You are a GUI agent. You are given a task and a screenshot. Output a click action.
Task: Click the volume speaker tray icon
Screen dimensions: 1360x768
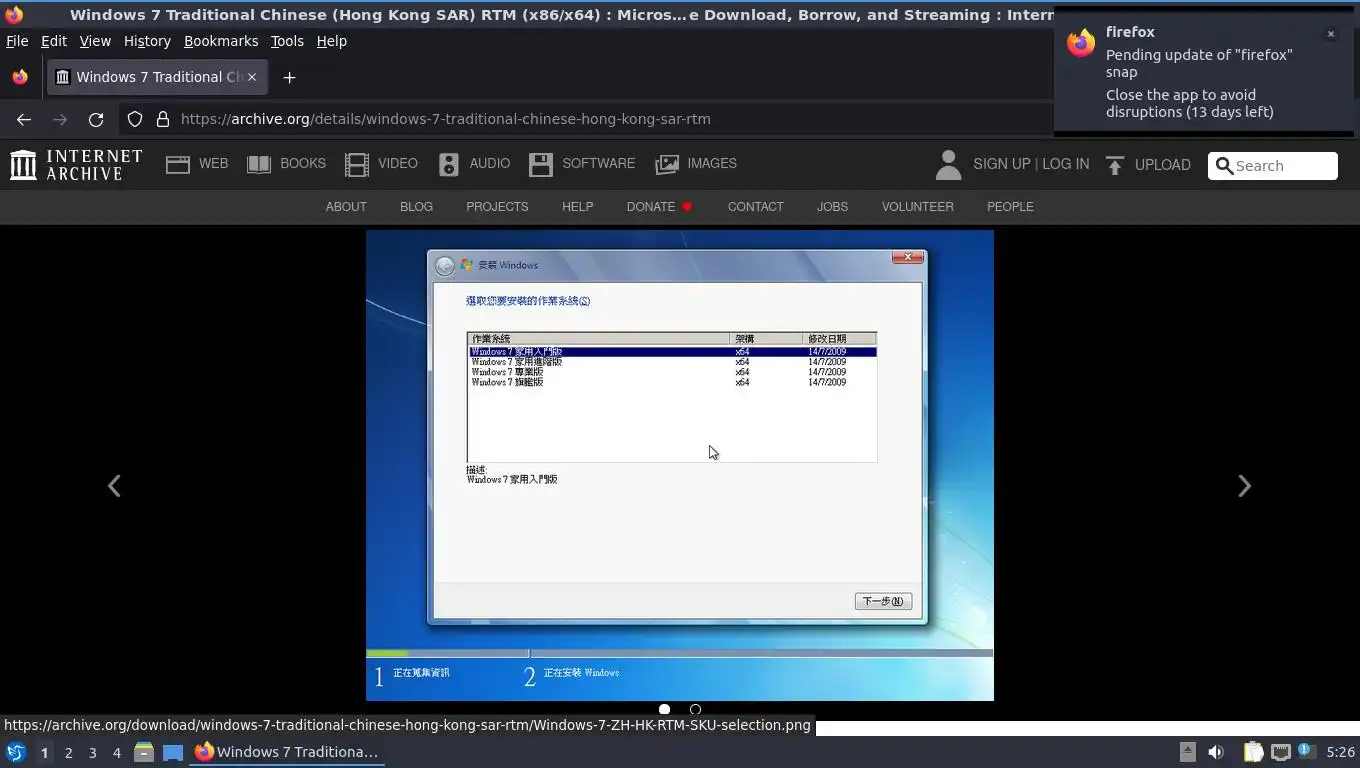pos(1216,752)
